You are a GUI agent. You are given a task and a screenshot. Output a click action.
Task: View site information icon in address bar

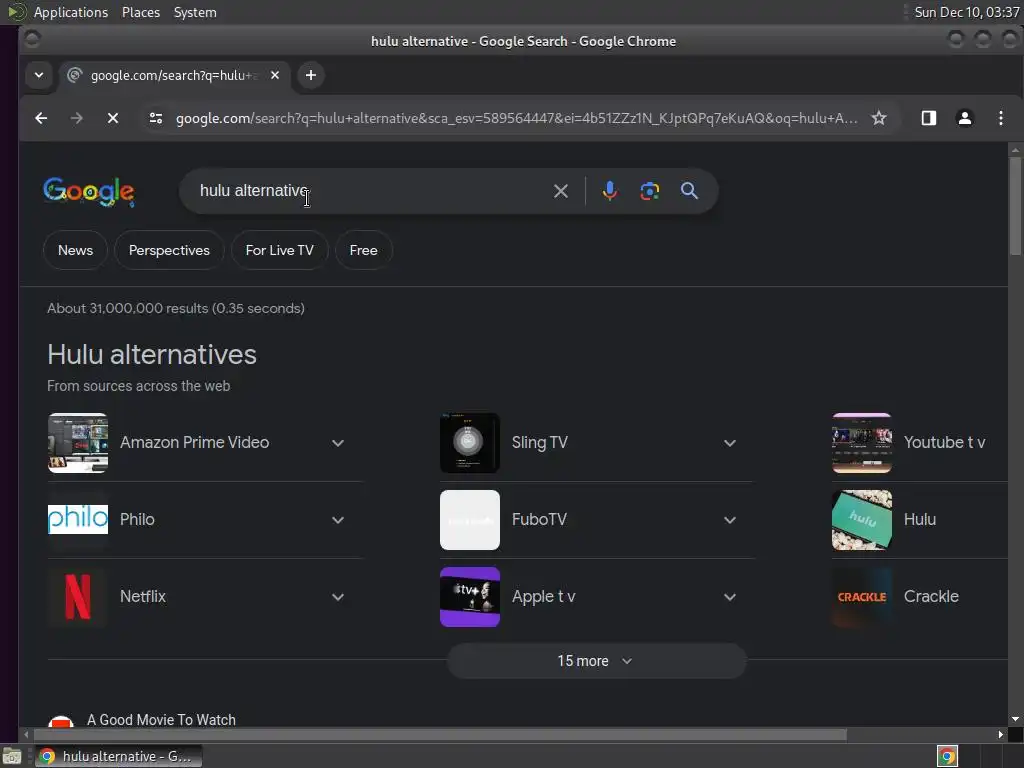click(x=155, y=118)
